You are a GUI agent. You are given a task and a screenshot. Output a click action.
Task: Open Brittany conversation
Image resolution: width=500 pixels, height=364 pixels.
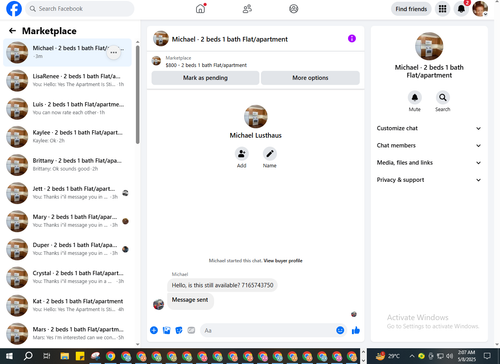pyautogui.click(x=67, y=165)
